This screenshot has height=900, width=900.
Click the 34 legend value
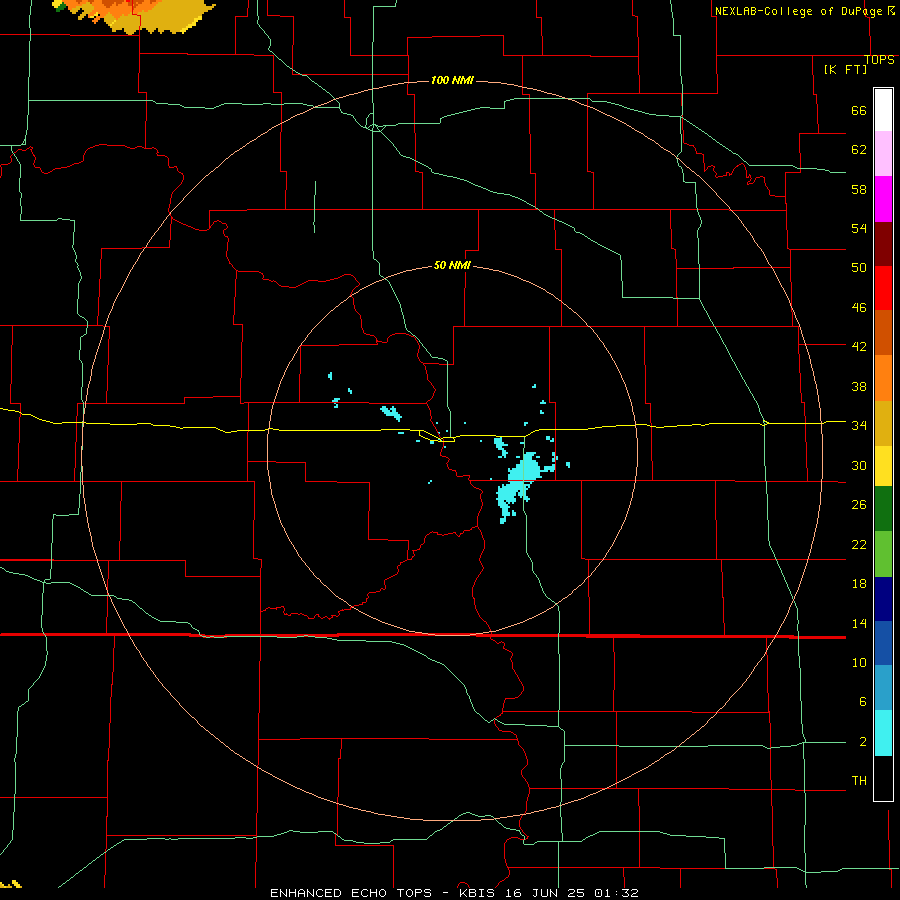pos(859,425)
